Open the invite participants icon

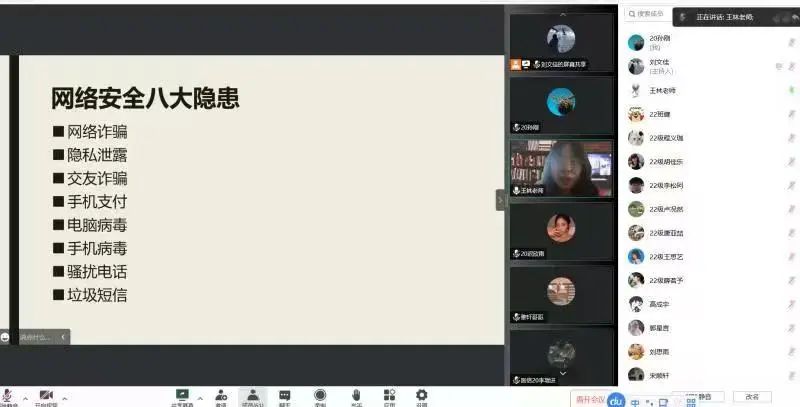click(220, 396)
